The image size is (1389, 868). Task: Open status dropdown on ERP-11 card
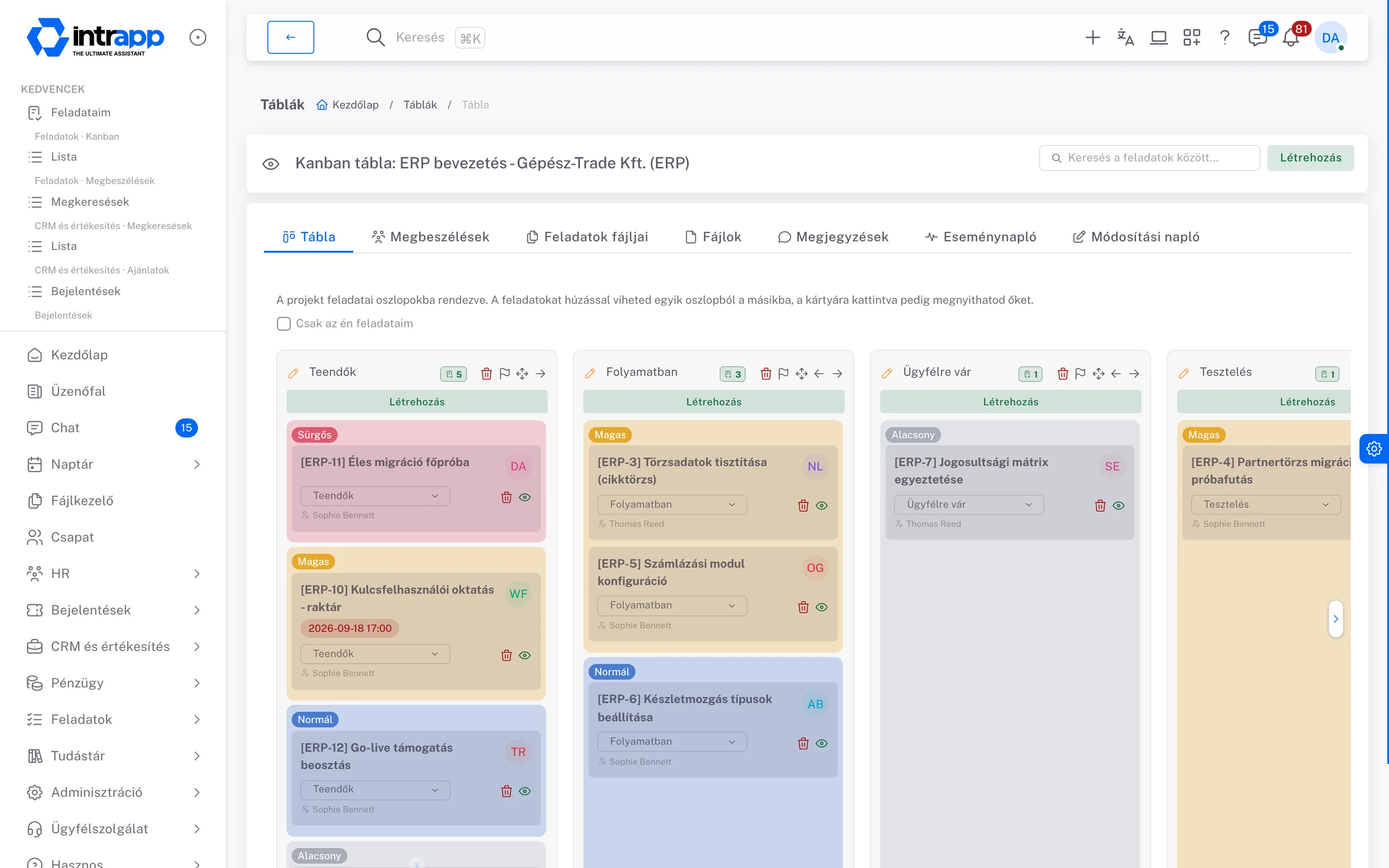point(375,496)
